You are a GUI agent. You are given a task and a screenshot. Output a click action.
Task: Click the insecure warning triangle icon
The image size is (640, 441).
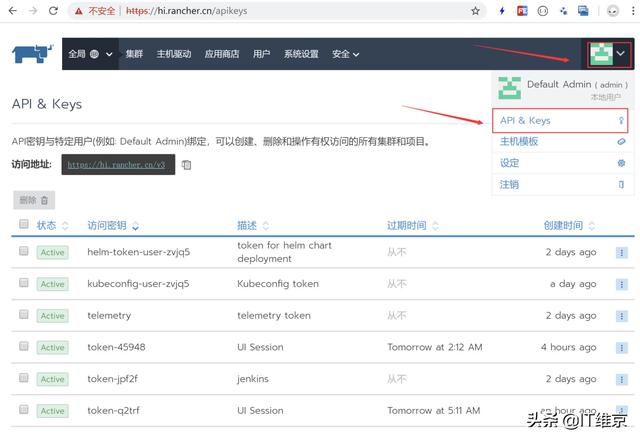pos(79,11)
